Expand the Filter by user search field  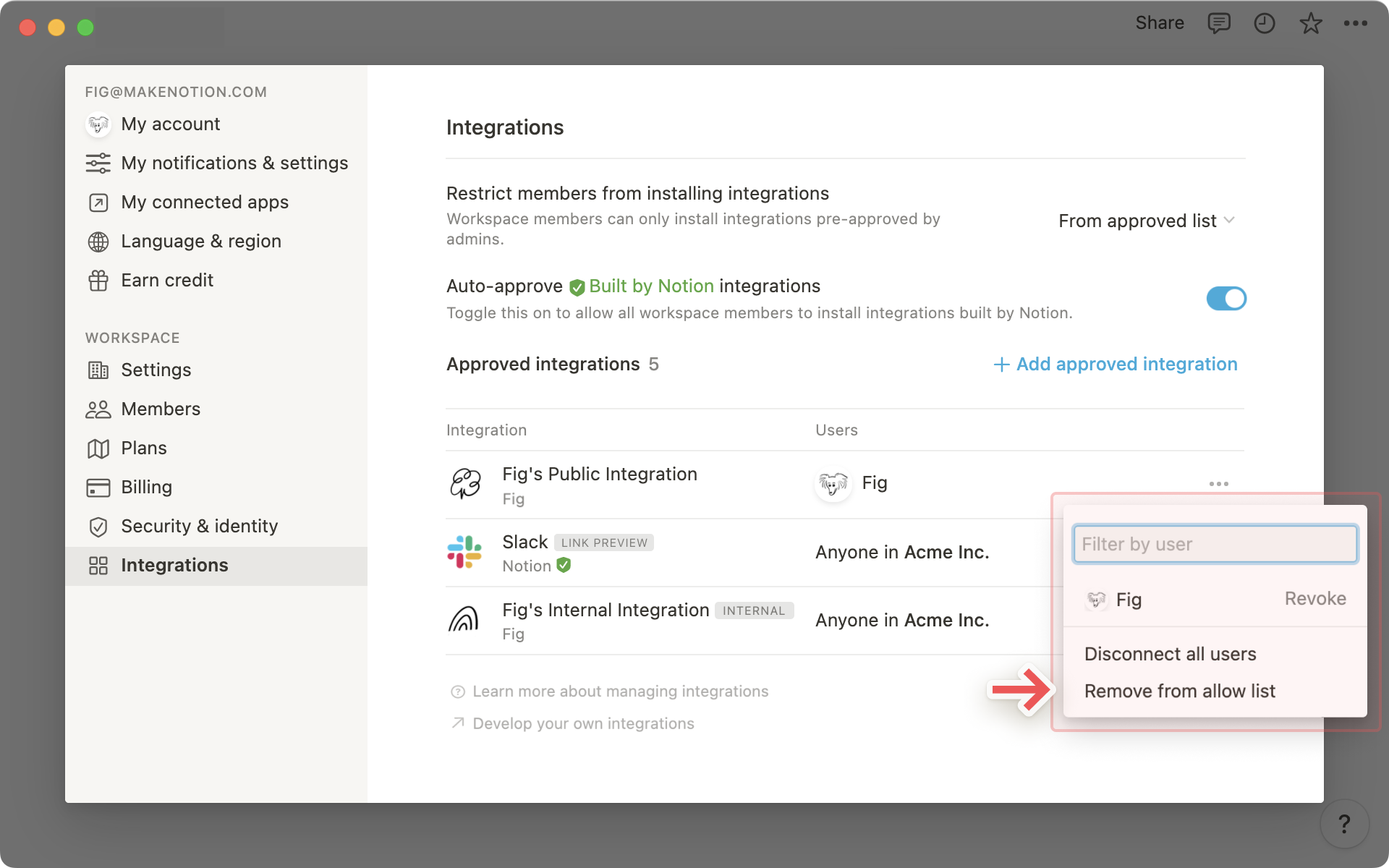(x=1214, y=543)
